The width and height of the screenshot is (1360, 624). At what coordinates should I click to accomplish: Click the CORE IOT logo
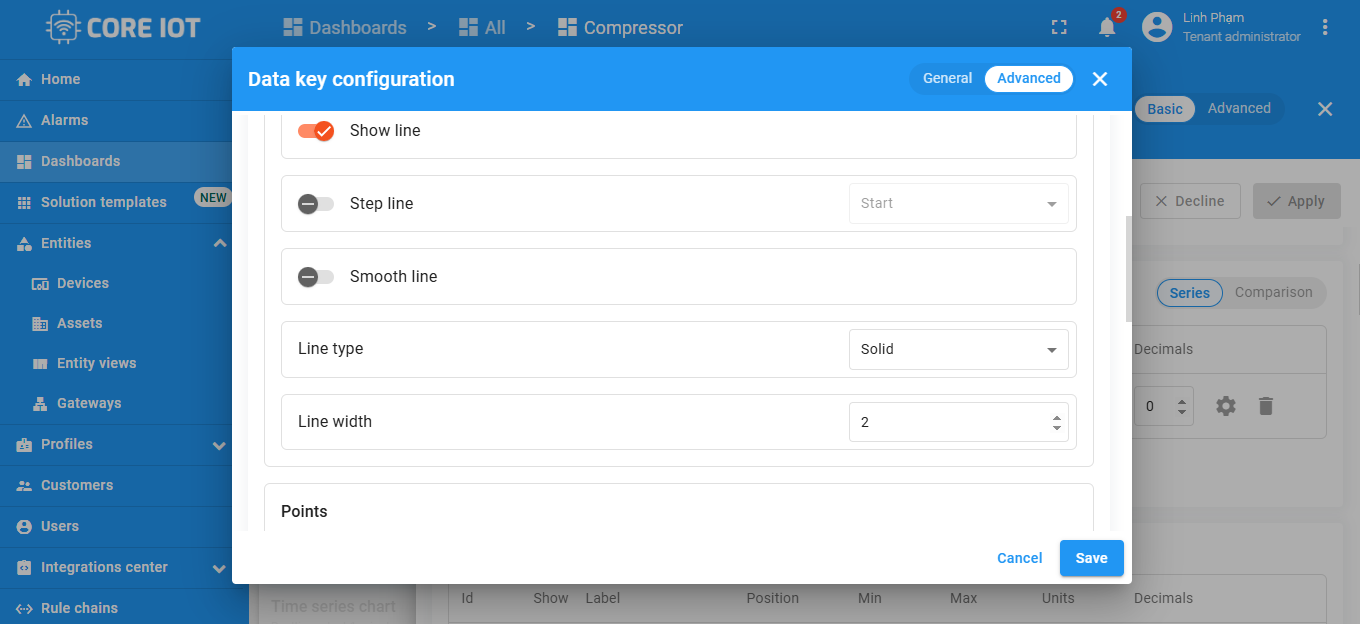(124, 27)
